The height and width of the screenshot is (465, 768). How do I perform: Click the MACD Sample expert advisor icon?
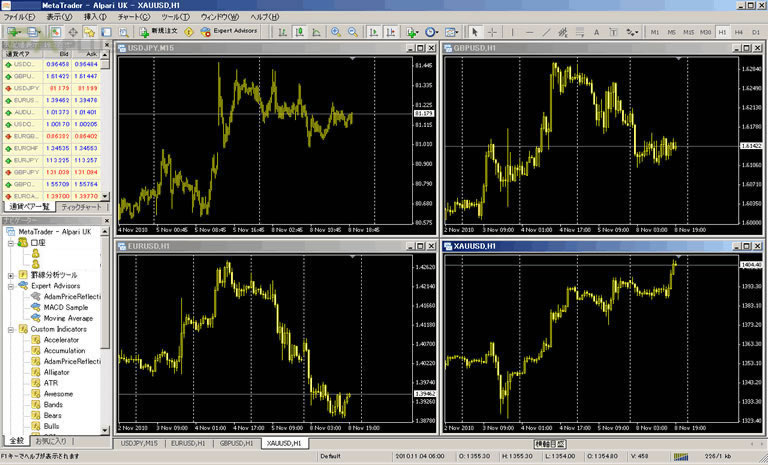(x=36, y=307)
